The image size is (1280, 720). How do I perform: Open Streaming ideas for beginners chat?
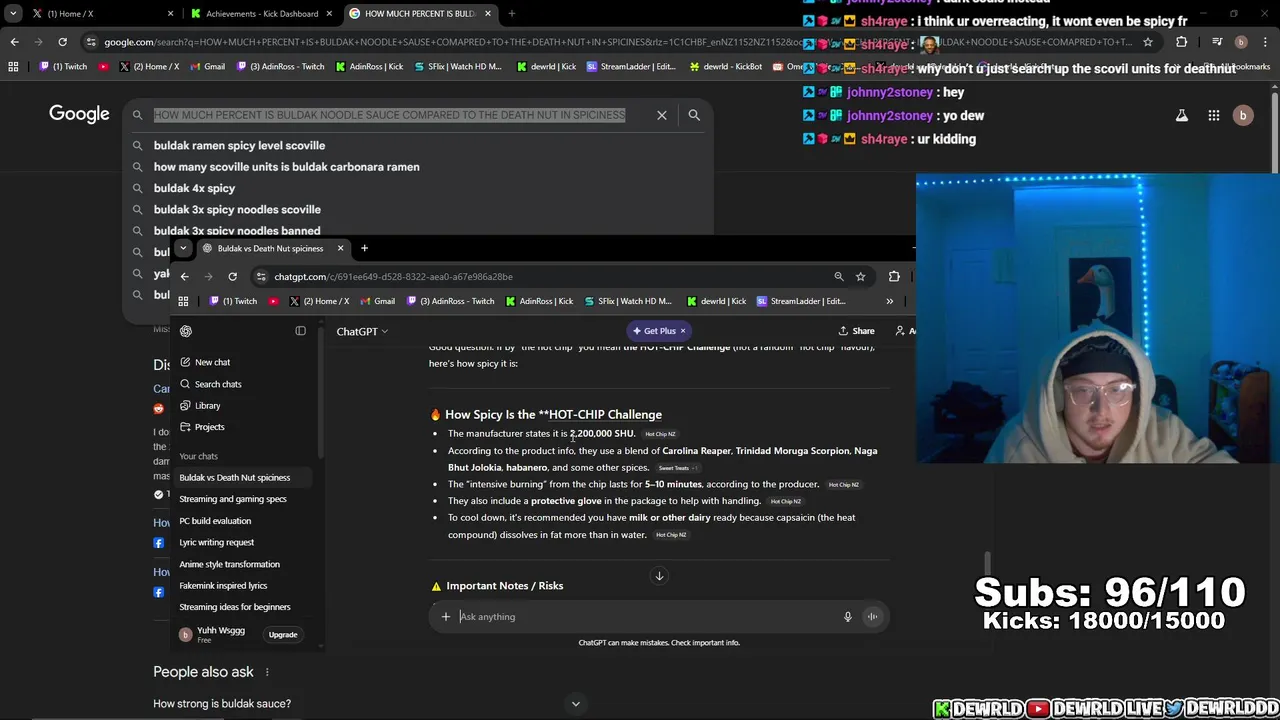coord(234,607)
